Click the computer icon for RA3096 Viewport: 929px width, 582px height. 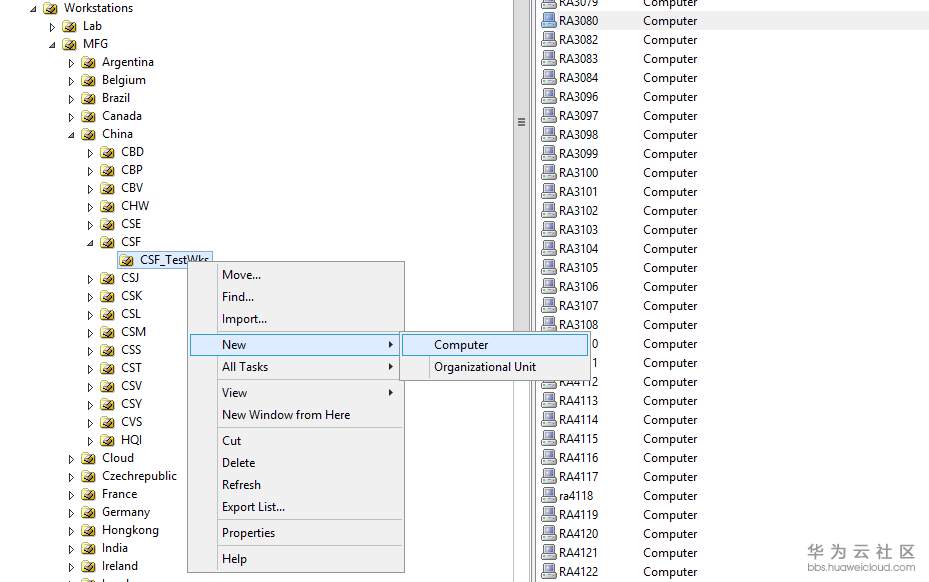pyautogui.click(x=549, y=96)
